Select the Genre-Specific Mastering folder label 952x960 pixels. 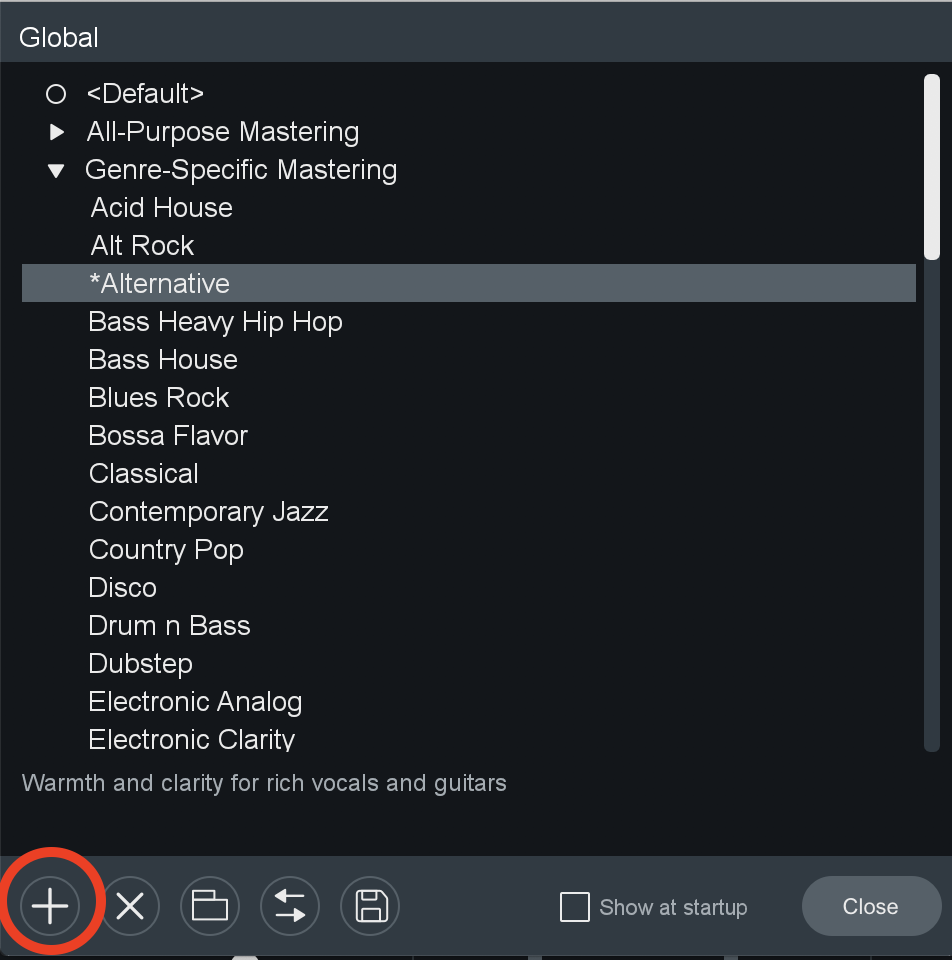(241, 170)
